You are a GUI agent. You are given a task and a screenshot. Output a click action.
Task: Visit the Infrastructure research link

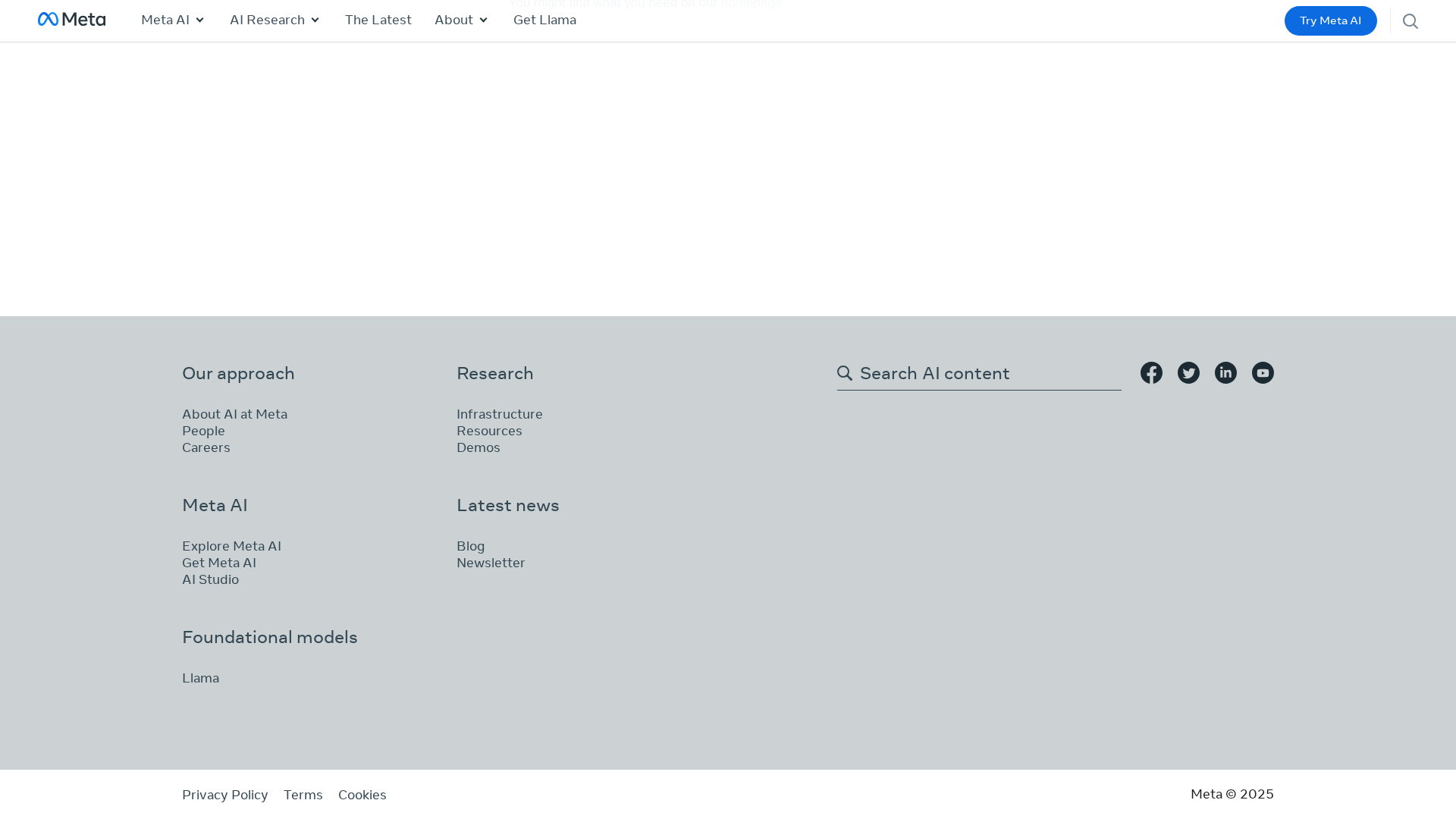tap(499, 415)
